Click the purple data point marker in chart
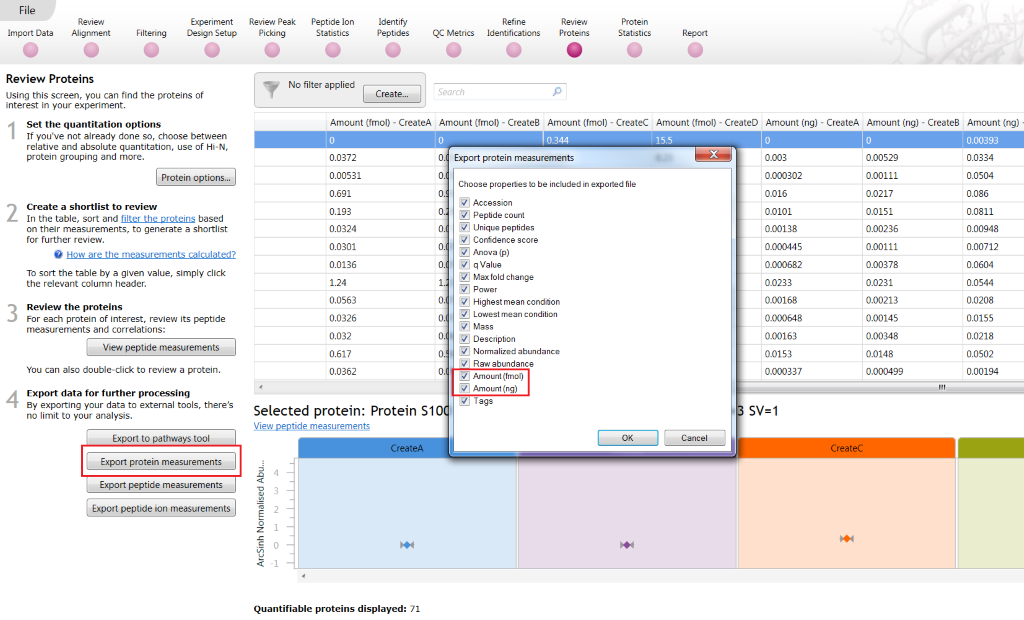 (627, 545)
